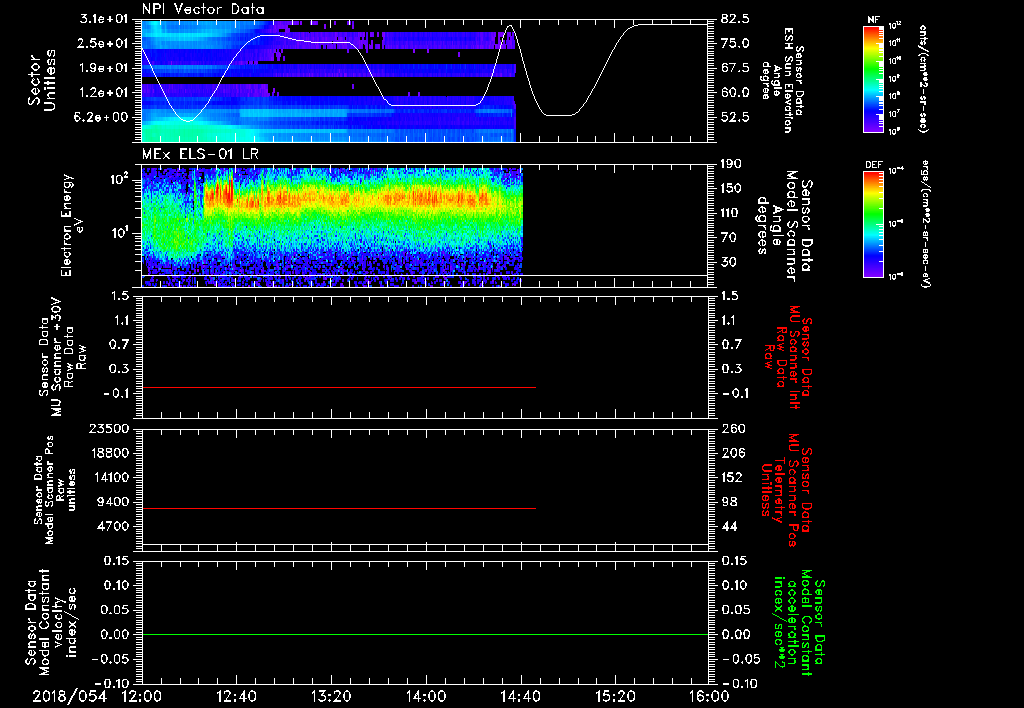Image resolution: width=1024 pixels, height=708 pixels.
Task: Click the 14100 scanner position tick value
Action: 109,477
